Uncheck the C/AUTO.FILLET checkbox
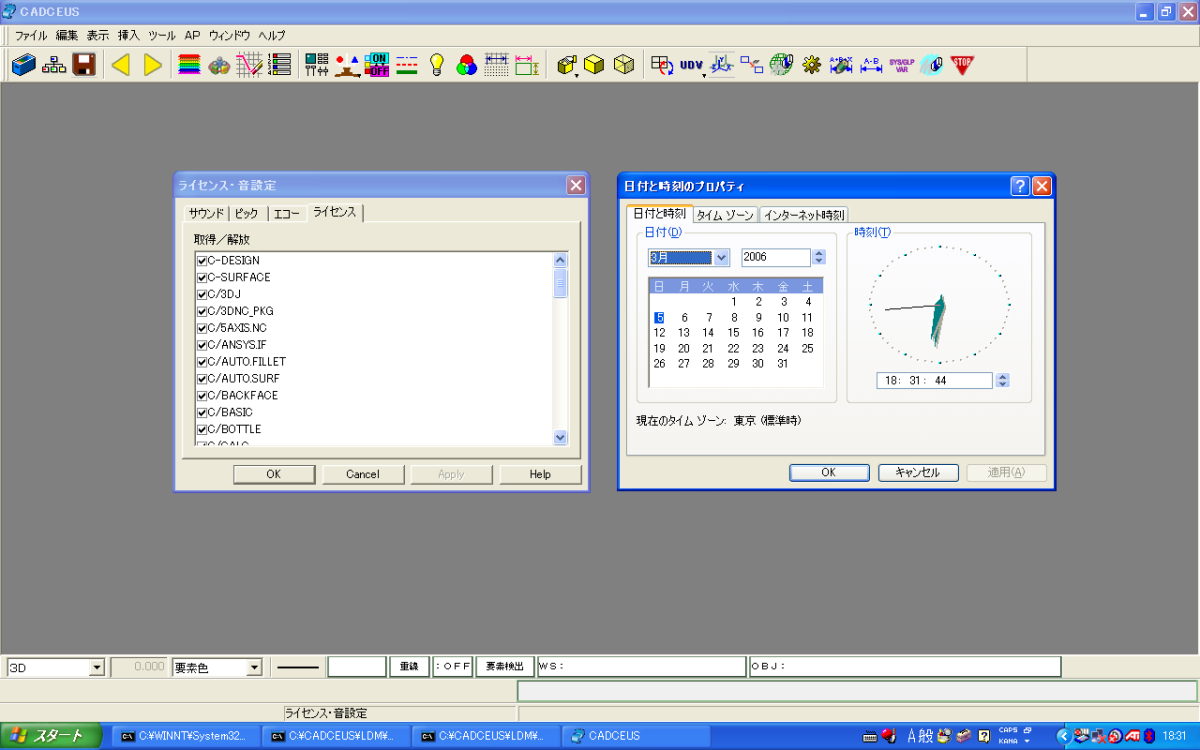 pyautogui.click(x=202, y=362)
